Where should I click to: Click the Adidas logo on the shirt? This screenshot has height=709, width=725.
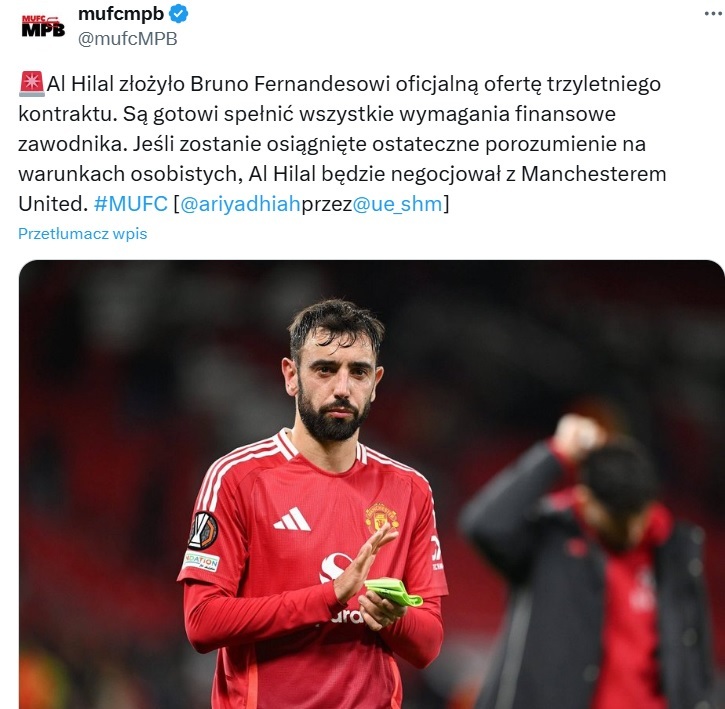(x=292, y=519)
